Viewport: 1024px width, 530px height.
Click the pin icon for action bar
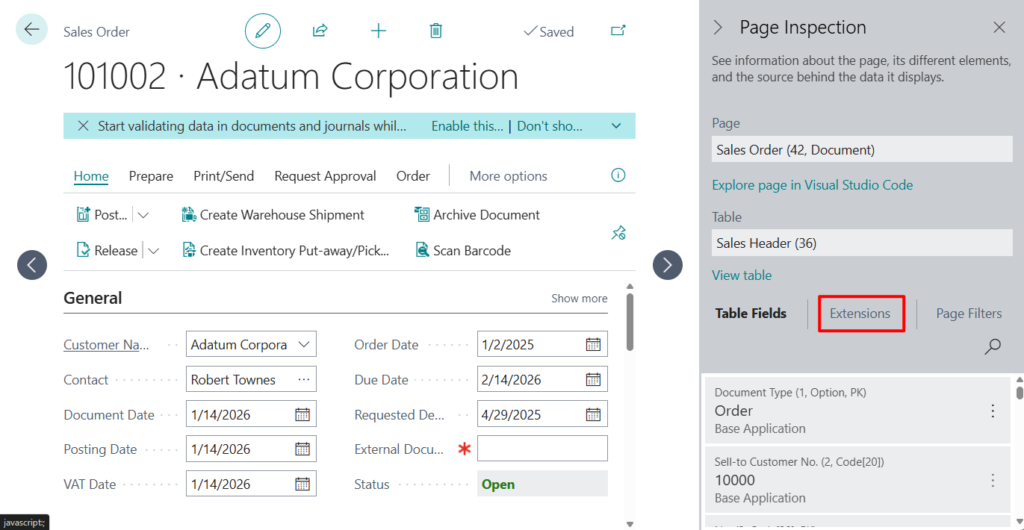[618, 233]
